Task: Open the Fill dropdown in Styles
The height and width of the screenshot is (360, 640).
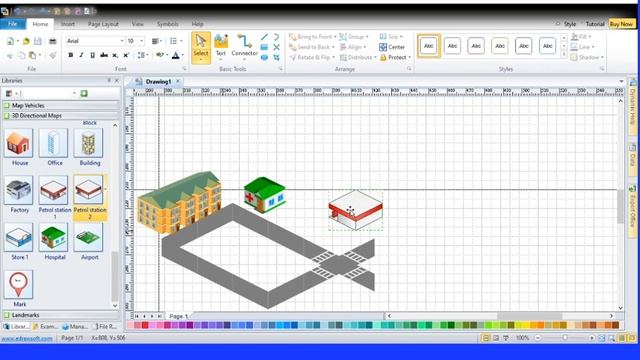Action: (581, 37)
